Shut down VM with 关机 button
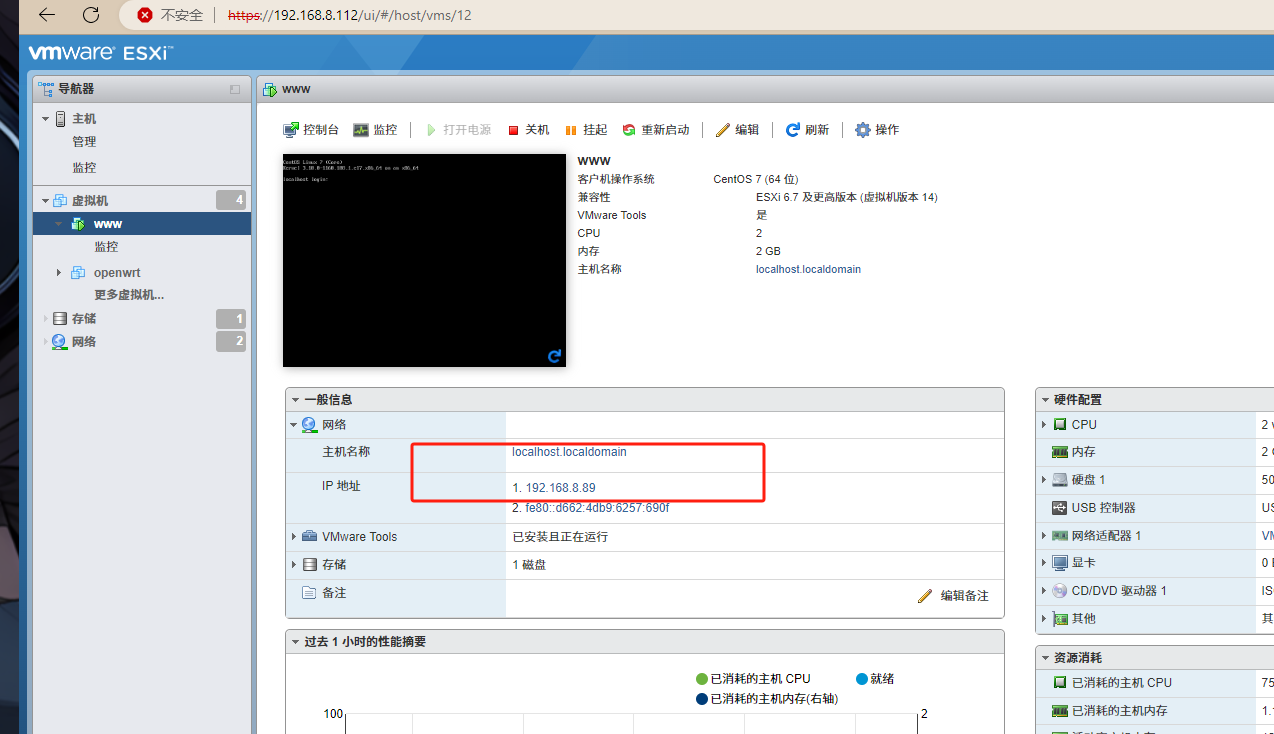Screen dimensions: 1274x734 click(528, 130)
